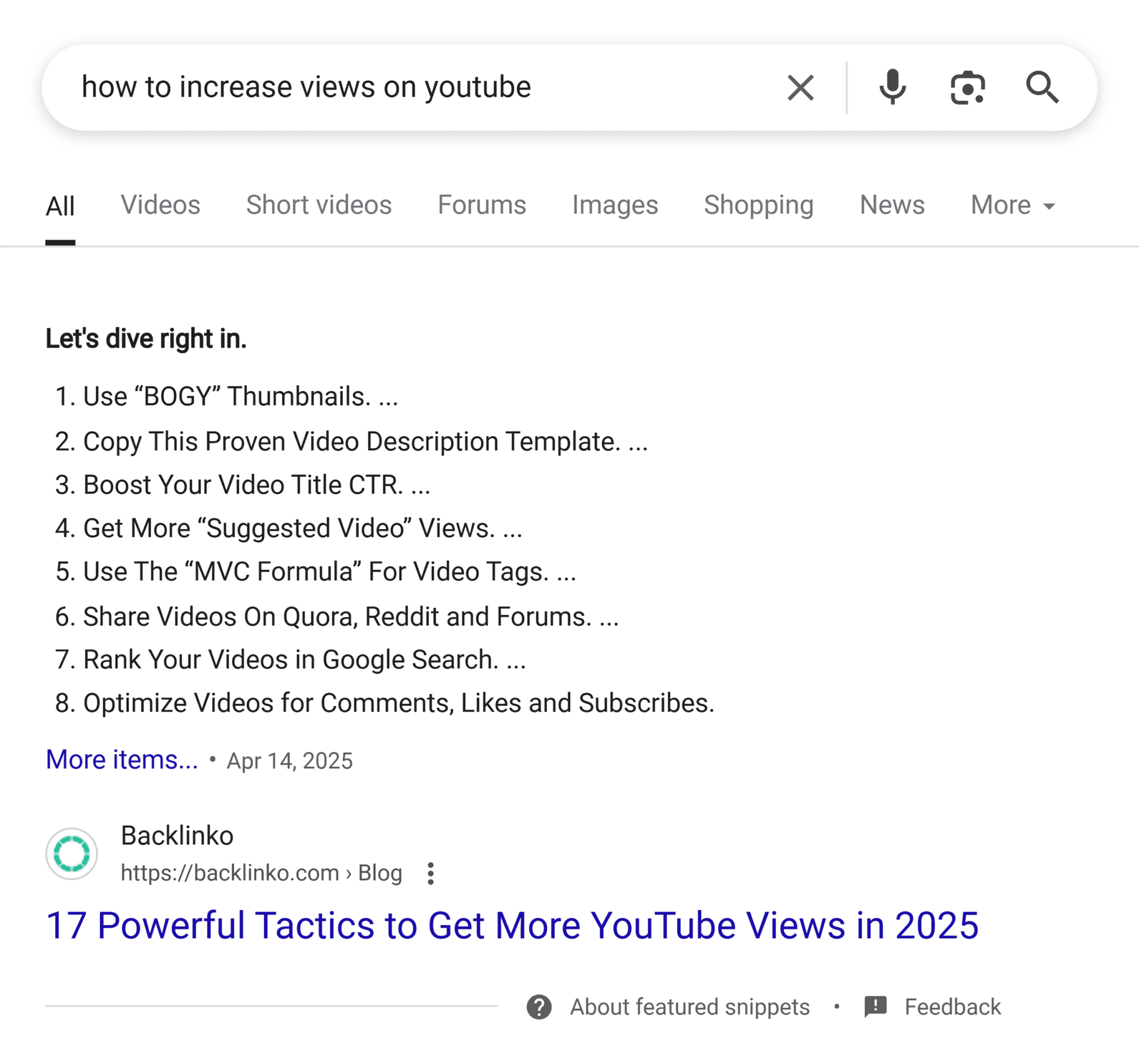Switch to the Videos tab

(x=160, y=205)
